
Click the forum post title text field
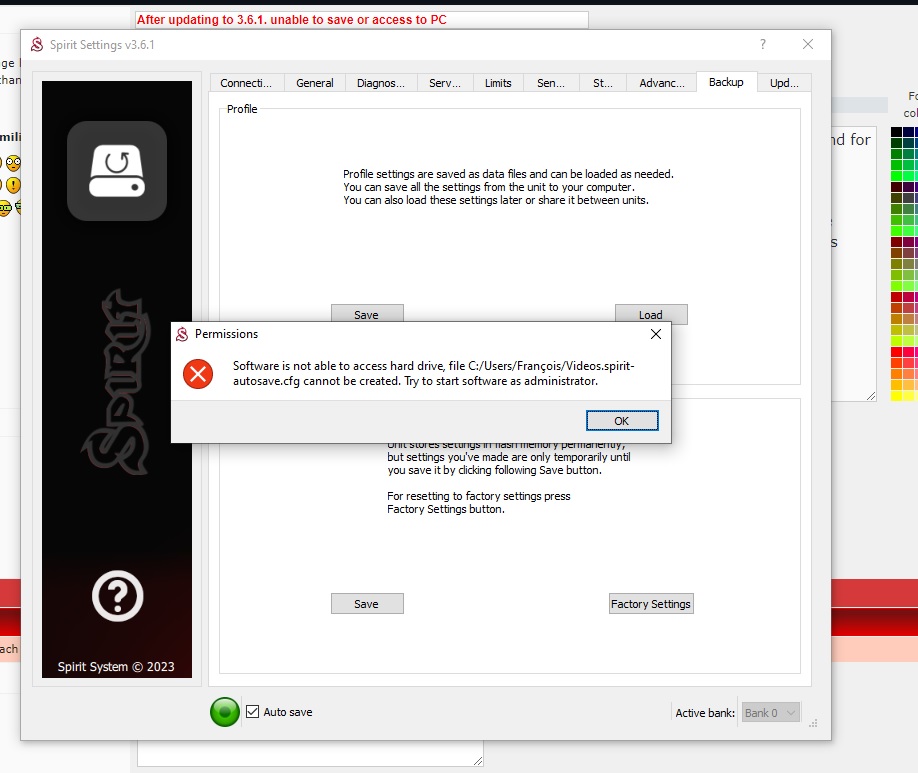[x=361, y=20]
